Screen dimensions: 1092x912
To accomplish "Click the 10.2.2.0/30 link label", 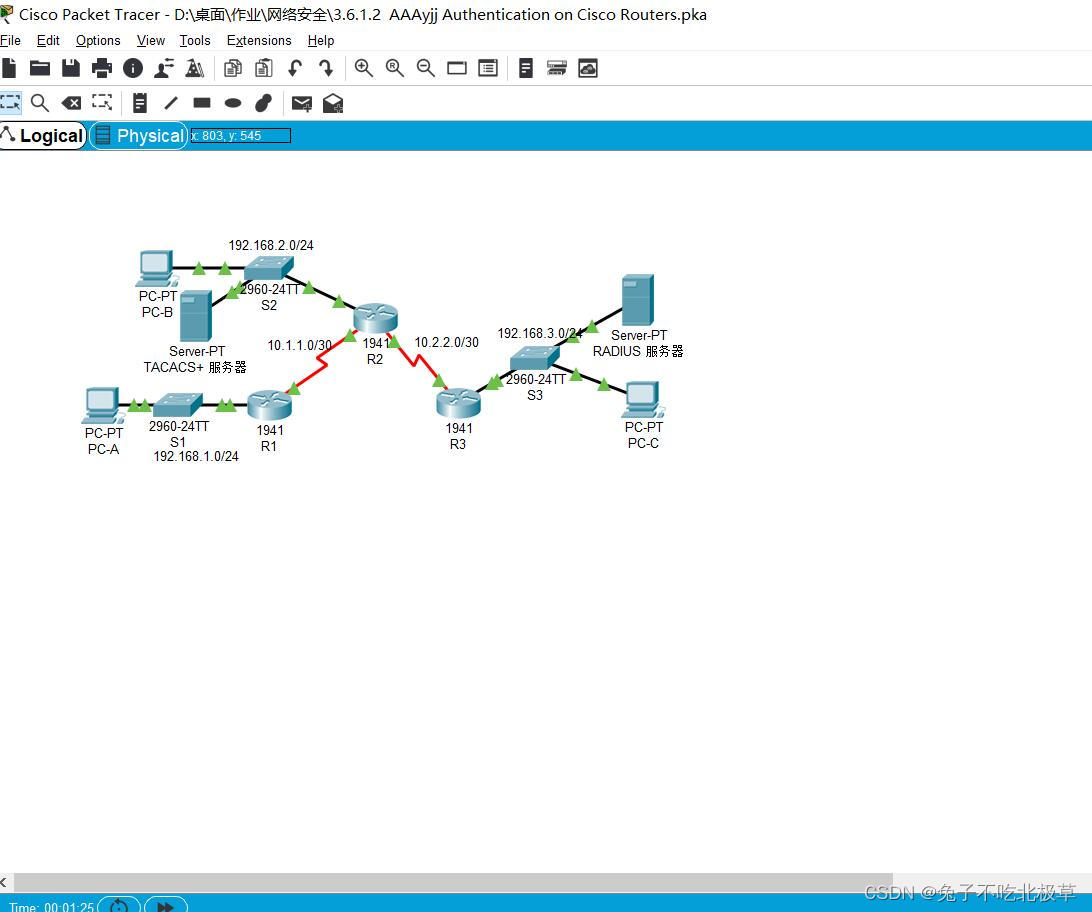I will point(446,342).
